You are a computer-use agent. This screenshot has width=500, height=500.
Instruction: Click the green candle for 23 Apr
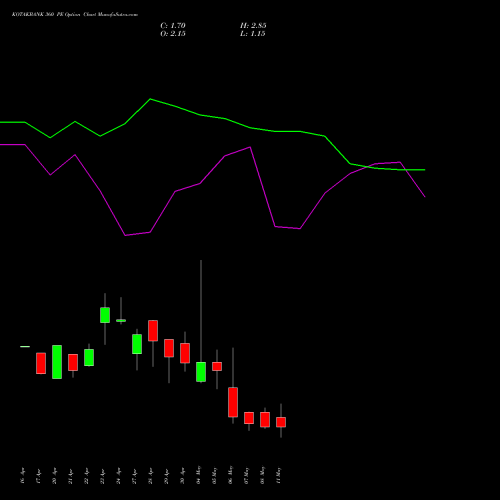point(105,315)
